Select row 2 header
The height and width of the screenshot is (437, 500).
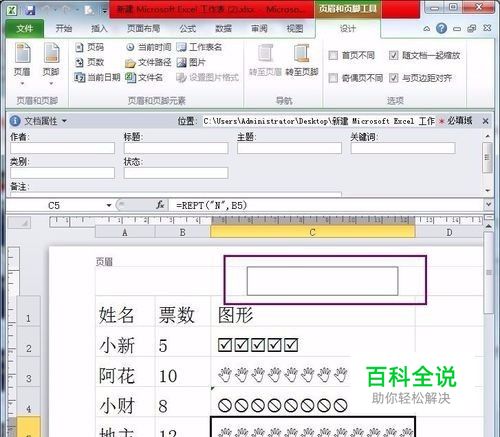[29, 341]
